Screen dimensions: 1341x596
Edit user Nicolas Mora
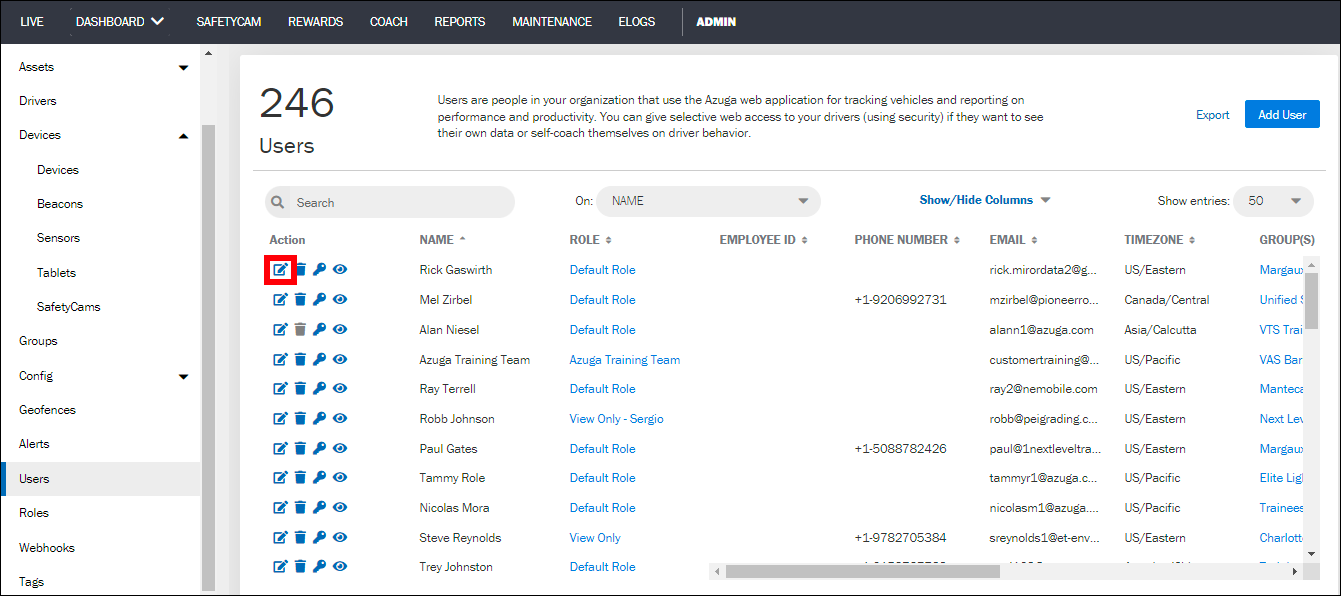coord(280,508)
